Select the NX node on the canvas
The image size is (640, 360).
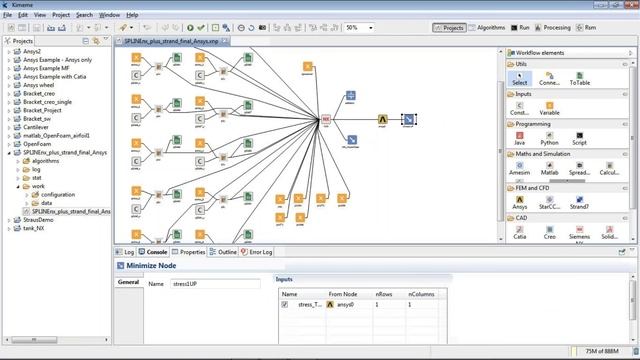click(326, 120)
